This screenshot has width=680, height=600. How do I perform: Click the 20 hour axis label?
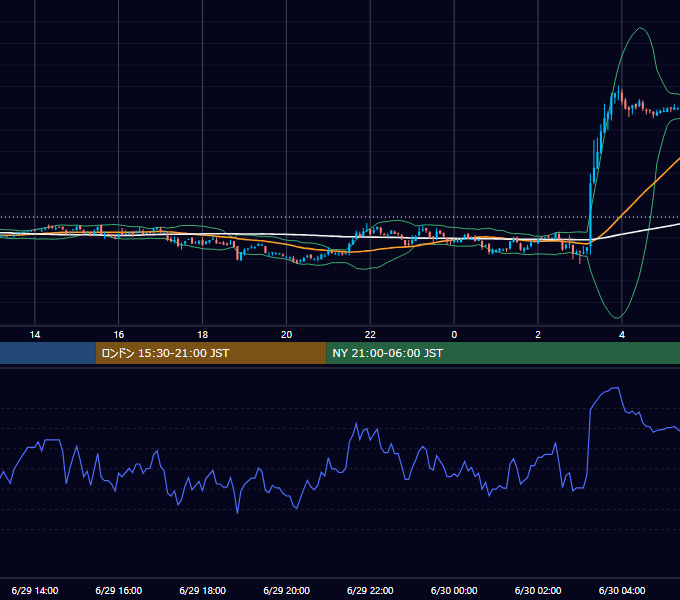pyautogui.click(x=286, y=335)
